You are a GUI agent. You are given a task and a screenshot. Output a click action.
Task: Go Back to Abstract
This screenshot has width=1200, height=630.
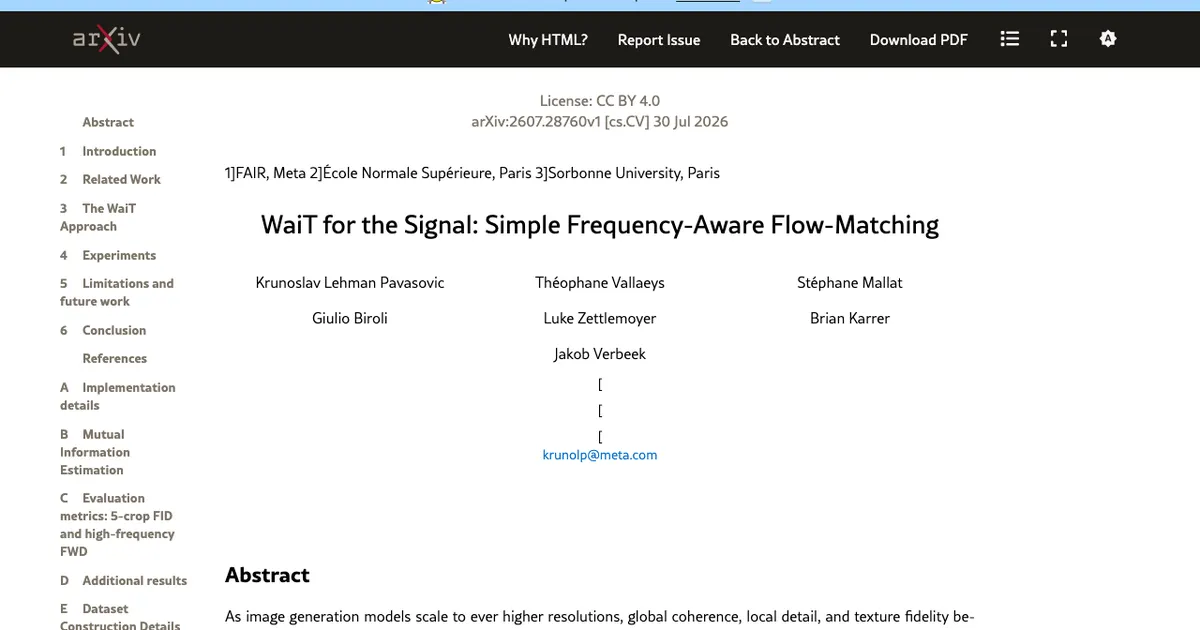coord(785,40)
